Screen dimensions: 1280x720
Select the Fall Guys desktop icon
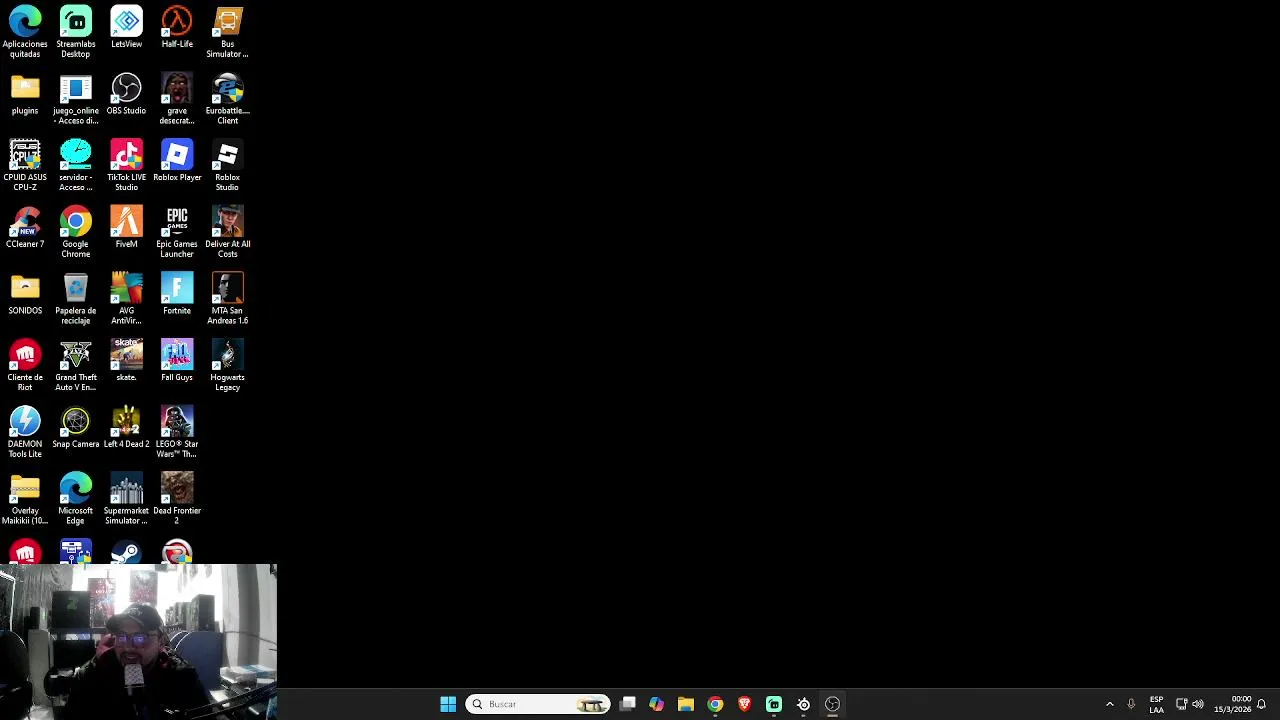click(177, 361)
